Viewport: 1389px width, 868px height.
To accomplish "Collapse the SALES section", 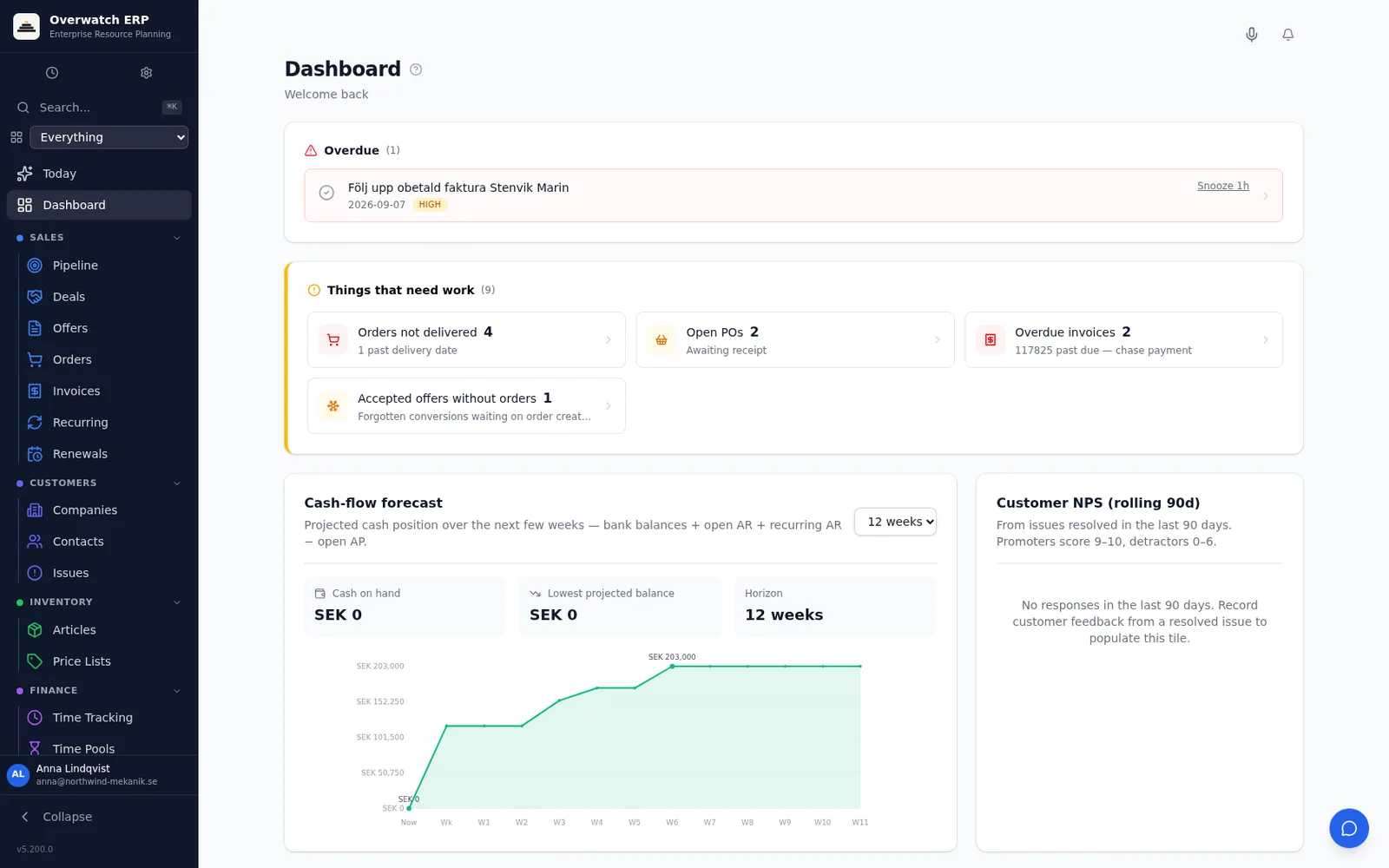I will click(177, 238).
